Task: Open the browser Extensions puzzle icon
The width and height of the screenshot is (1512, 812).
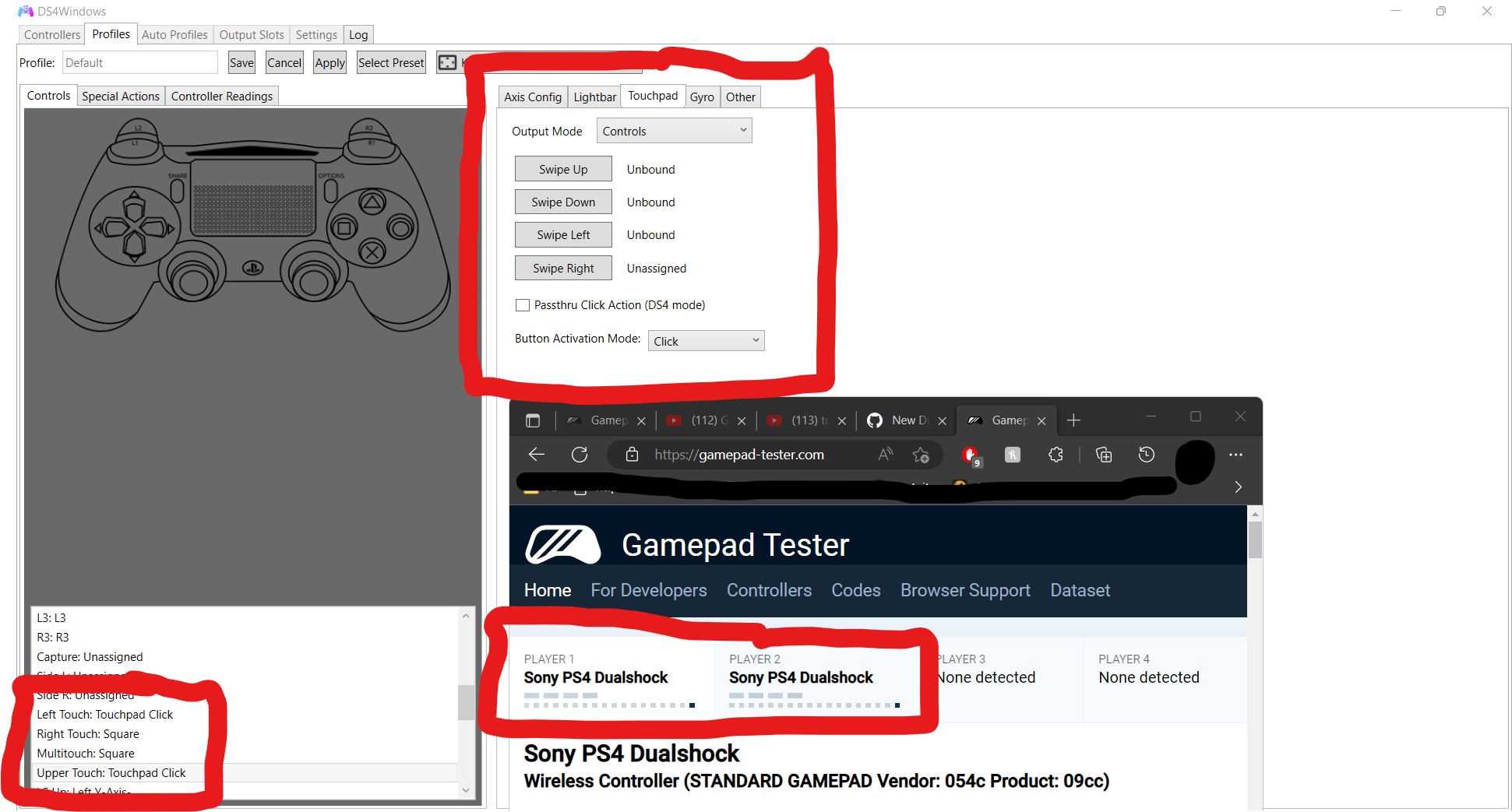Action: coord(1056,455)
